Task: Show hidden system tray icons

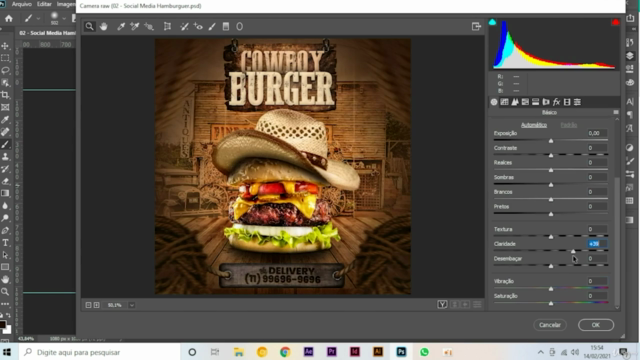Action: point(540,352)
